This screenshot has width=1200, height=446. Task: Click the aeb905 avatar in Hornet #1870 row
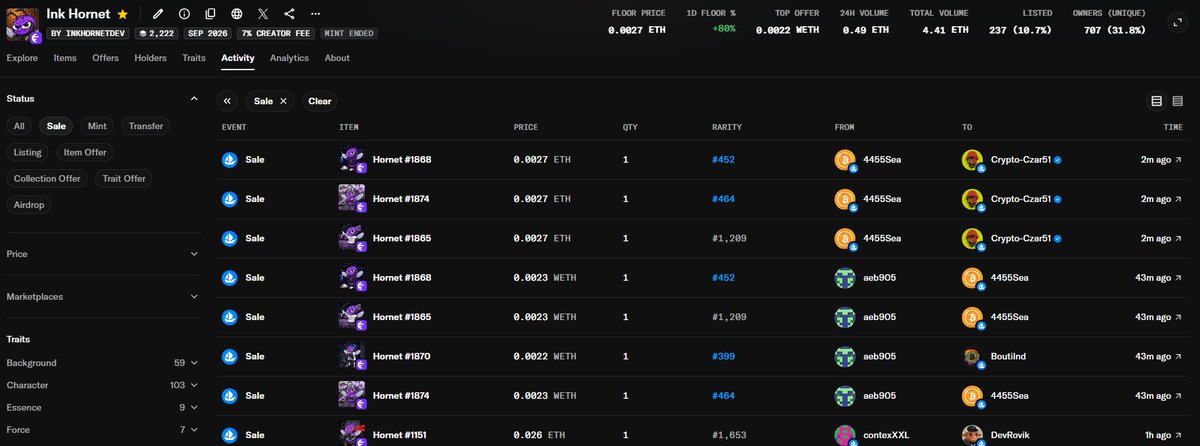point(846,357)
